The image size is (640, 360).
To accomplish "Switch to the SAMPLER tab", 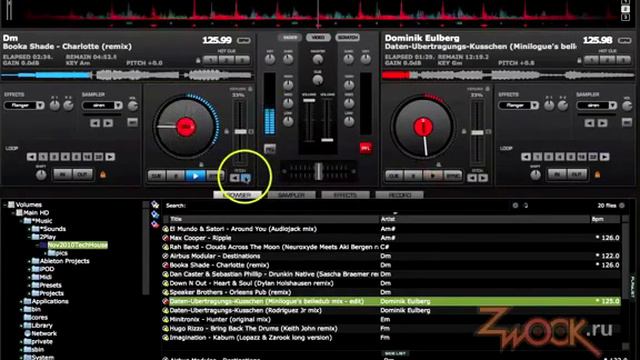I will 291,195.
